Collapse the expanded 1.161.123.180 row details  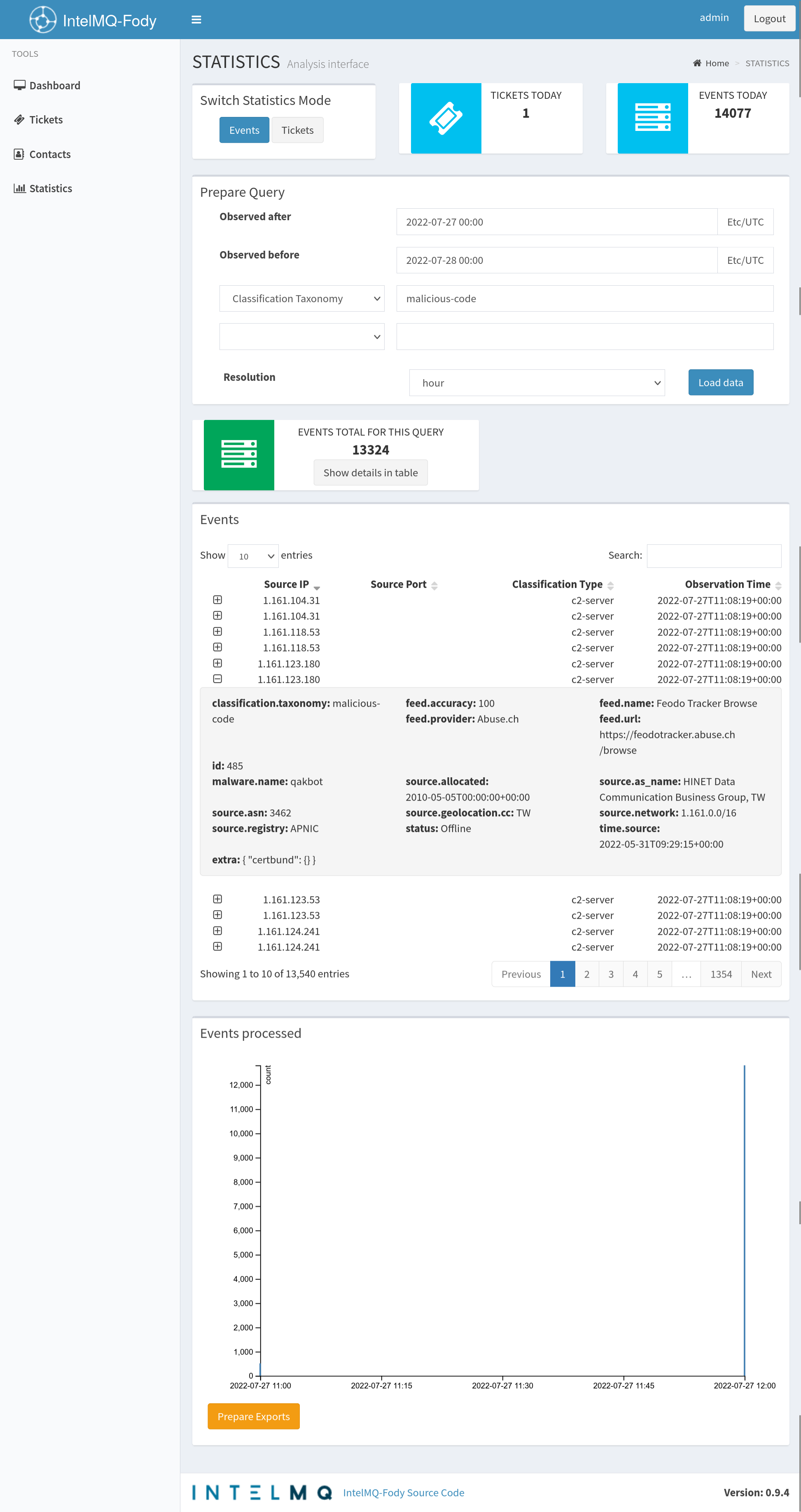pyautogui.click(x=217, y=679)
